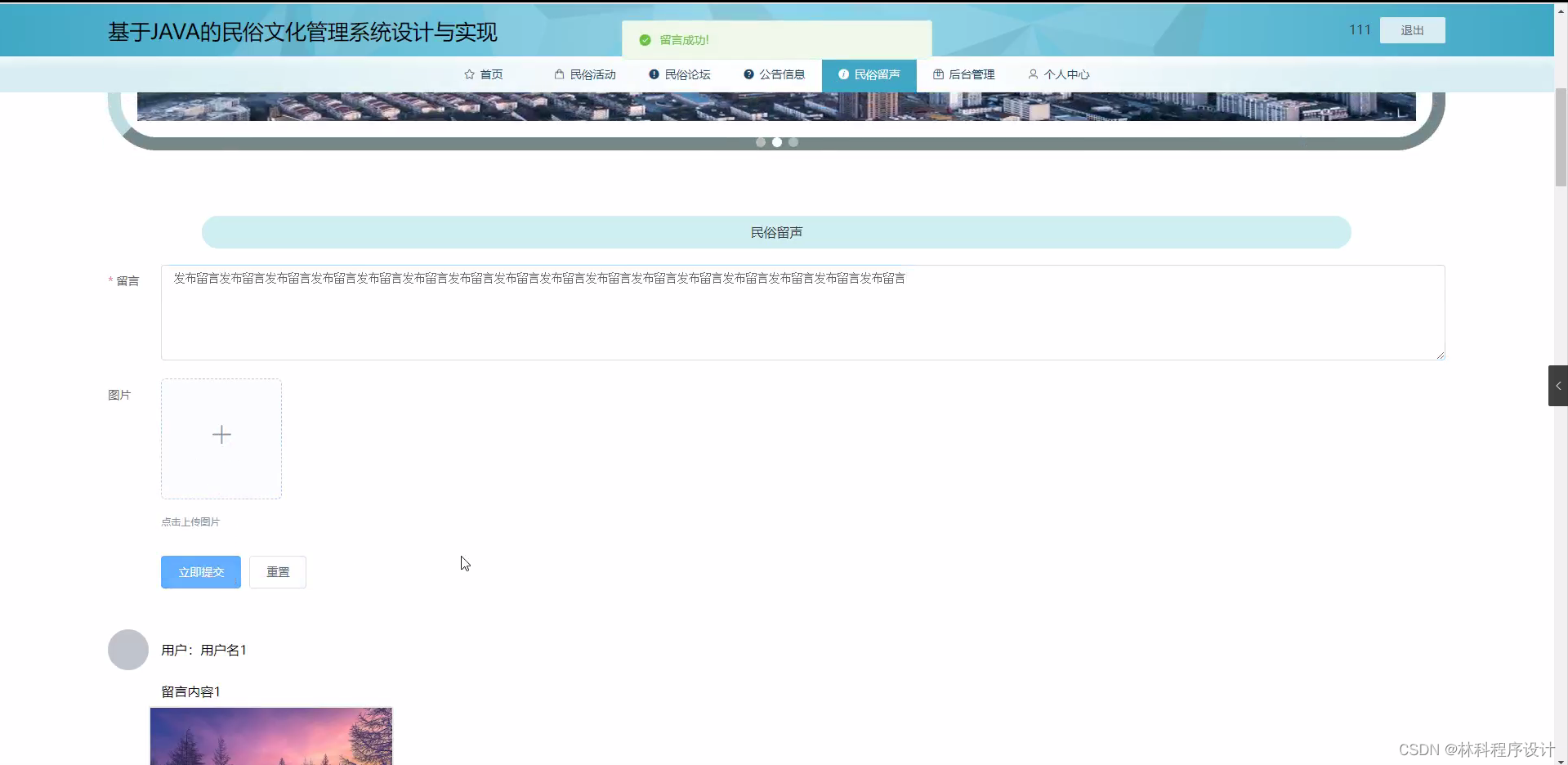Image resolution: width=1568 pixels, height=765 pixels.
Task: Select the first carousel indicator dot
Action: 761,141
